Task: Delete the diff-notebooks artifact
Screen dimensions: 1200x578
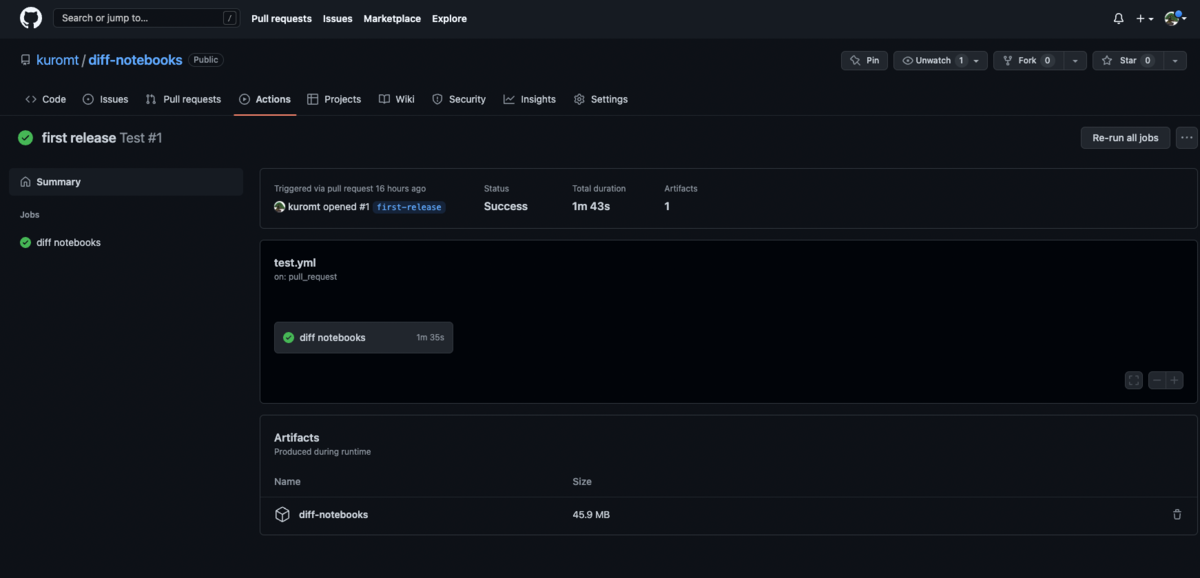Action: [x=1177, y=514]
